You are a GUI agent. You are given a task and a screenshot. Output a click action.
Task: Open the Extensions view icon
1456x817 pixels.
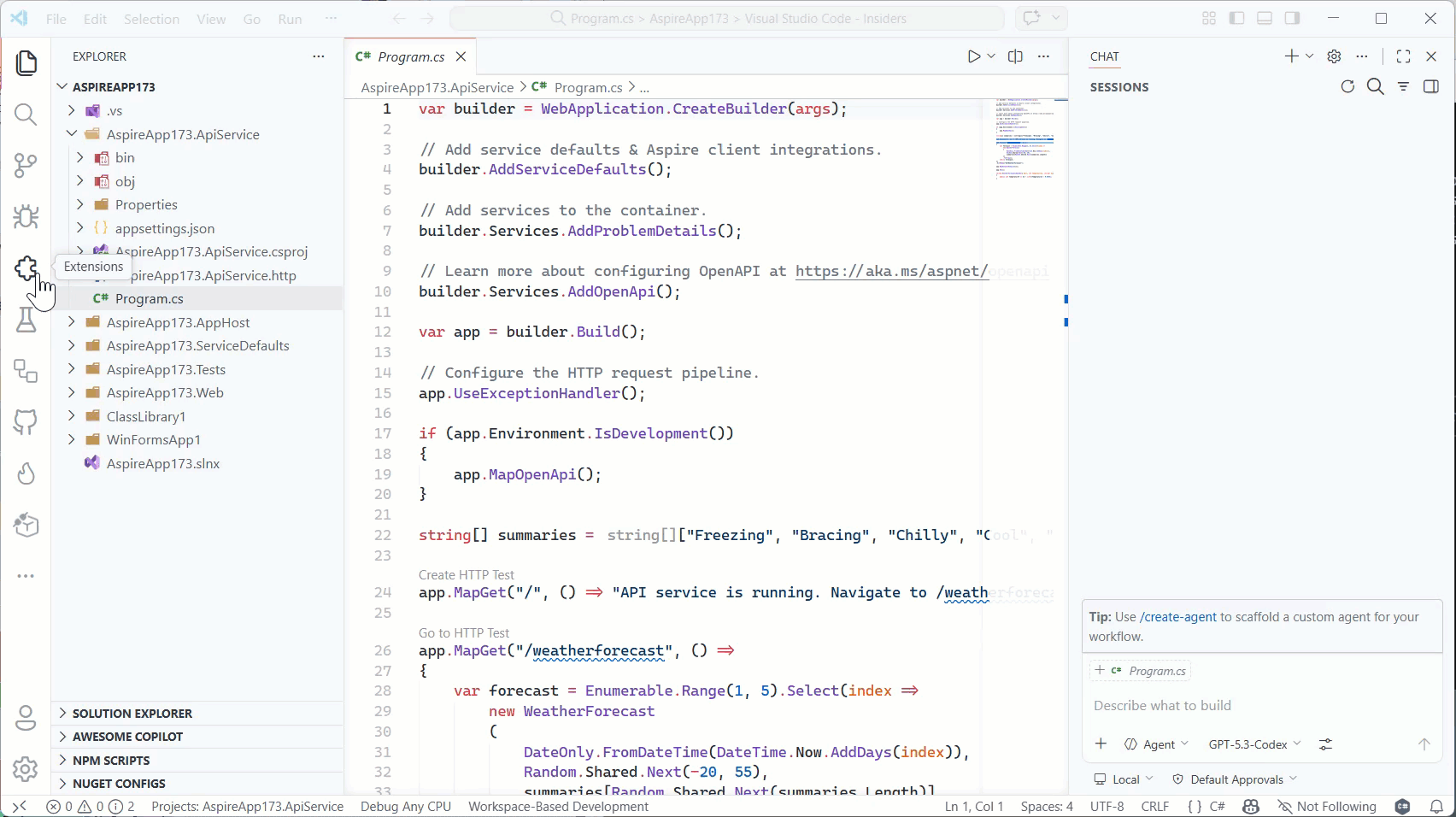point(26,267)
